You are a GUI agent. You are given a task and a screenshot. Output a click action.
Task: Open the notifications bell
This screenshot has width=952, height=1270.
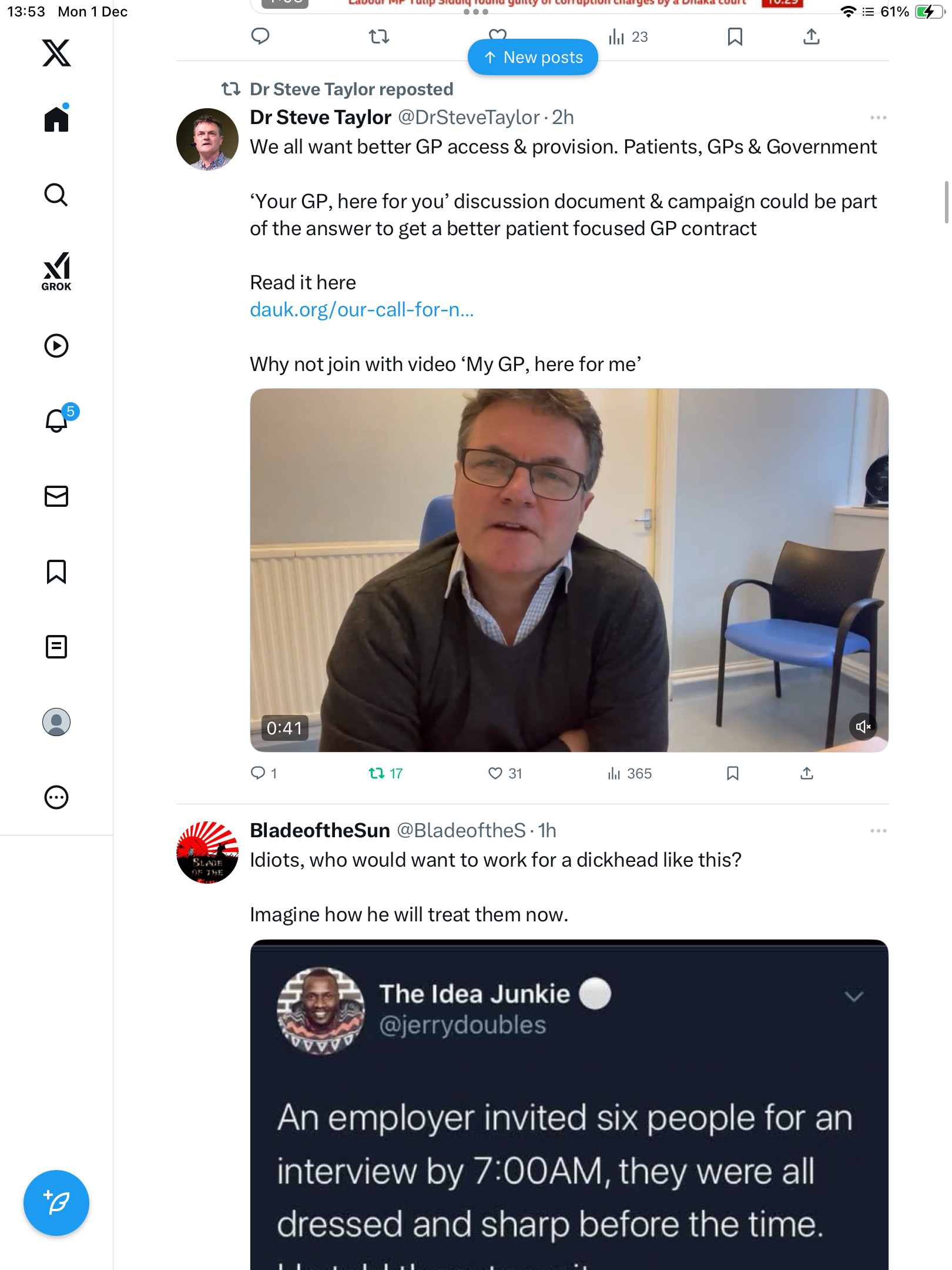pos(56,421)
